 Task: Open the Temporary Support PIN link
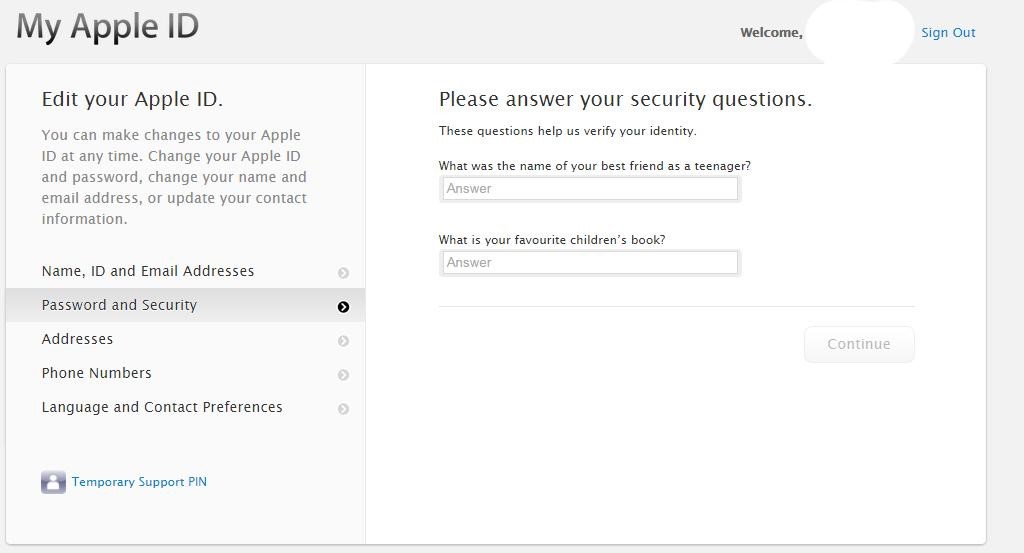[x=139, y=482]
